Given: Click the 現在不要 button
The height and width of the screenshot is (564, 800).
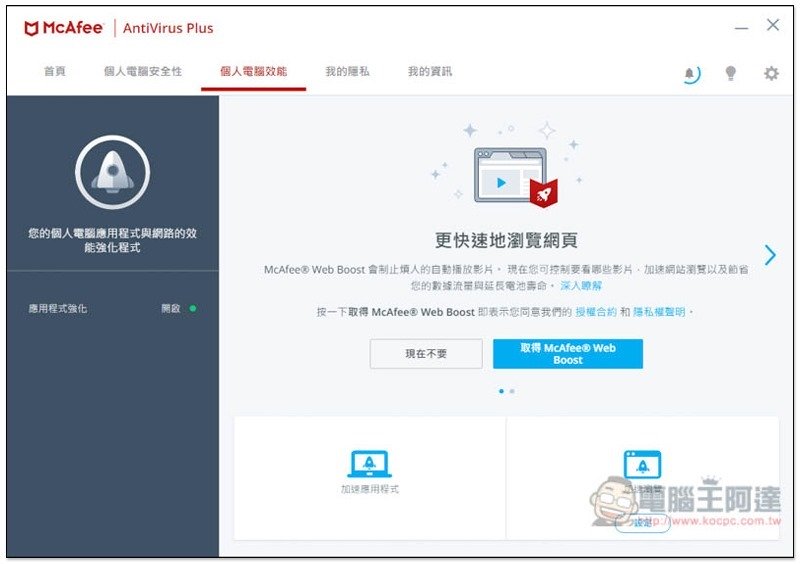Looking at the screenshot, I should [x=426, y=354].
